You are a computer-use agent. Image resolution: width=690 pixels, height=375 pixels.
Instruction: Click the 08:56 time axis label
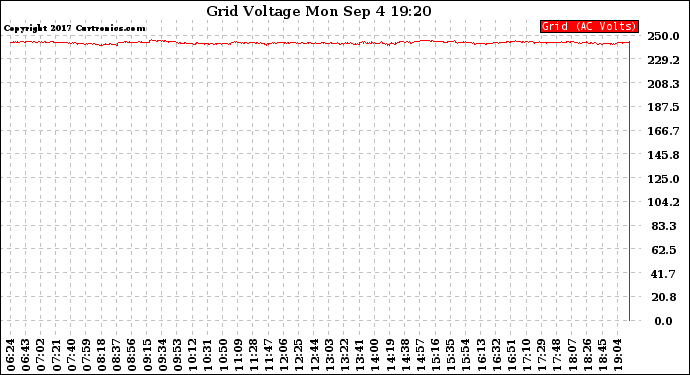click(132, 355)
